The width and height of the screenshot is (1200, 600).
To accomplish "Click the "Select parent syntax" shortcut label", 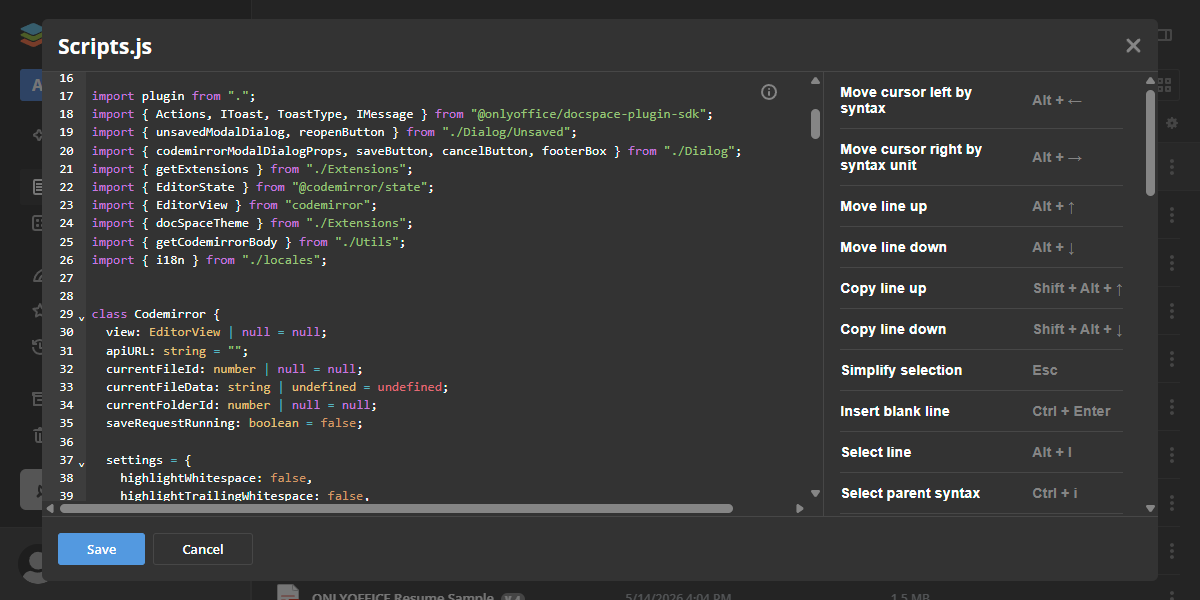I will tap(910, 493).
